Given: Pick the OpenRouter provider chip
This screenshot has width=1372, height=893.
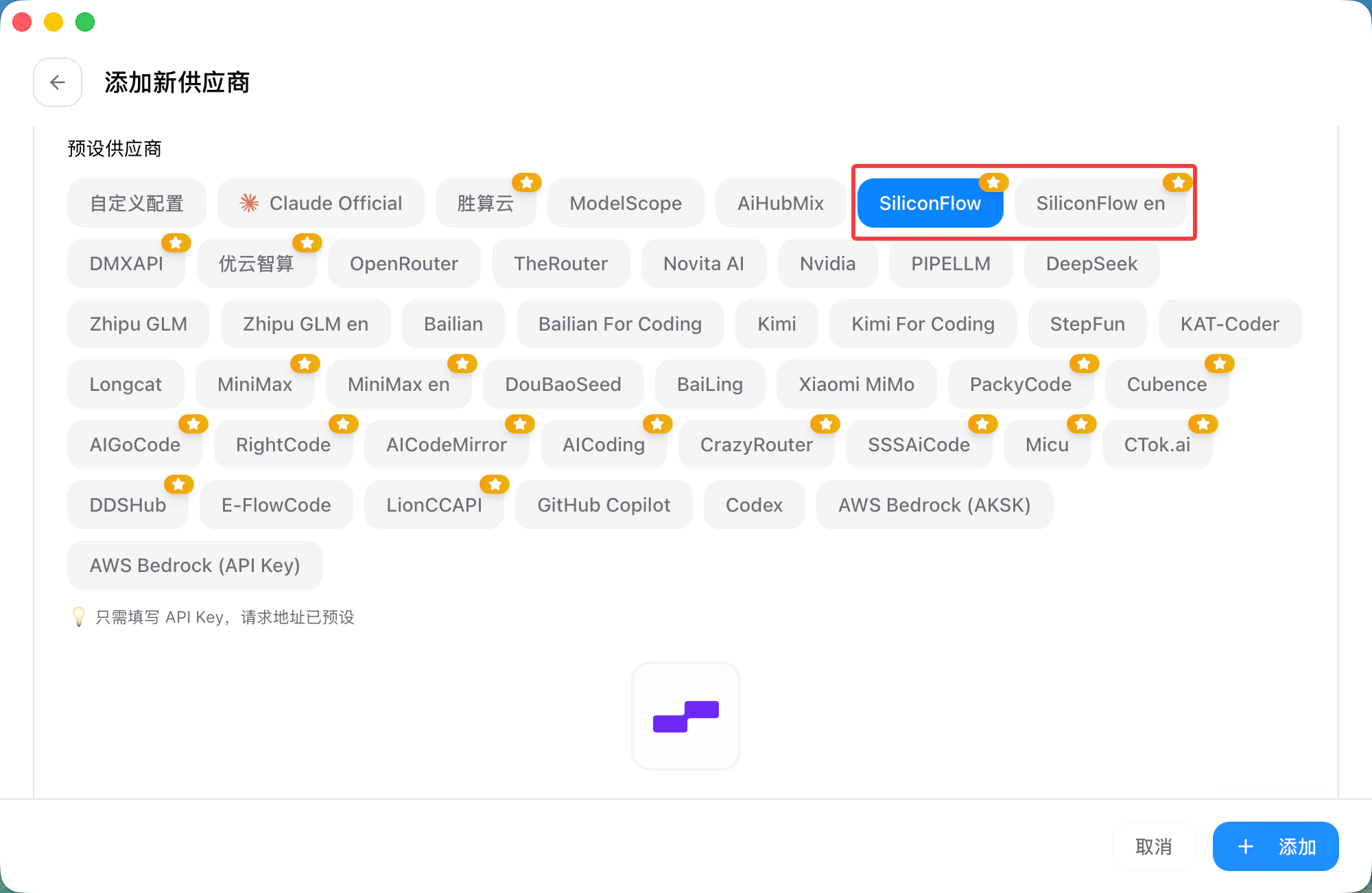Looking at the screenshot, I should pos(403,263).
